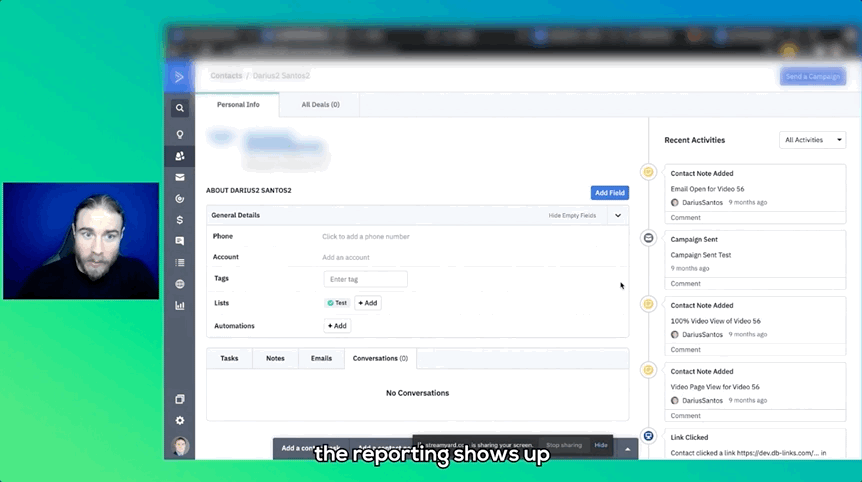The width and height of the screenshot is (862, 482).
Task: Click the Test list tag
Action: (x=337, y=303)
